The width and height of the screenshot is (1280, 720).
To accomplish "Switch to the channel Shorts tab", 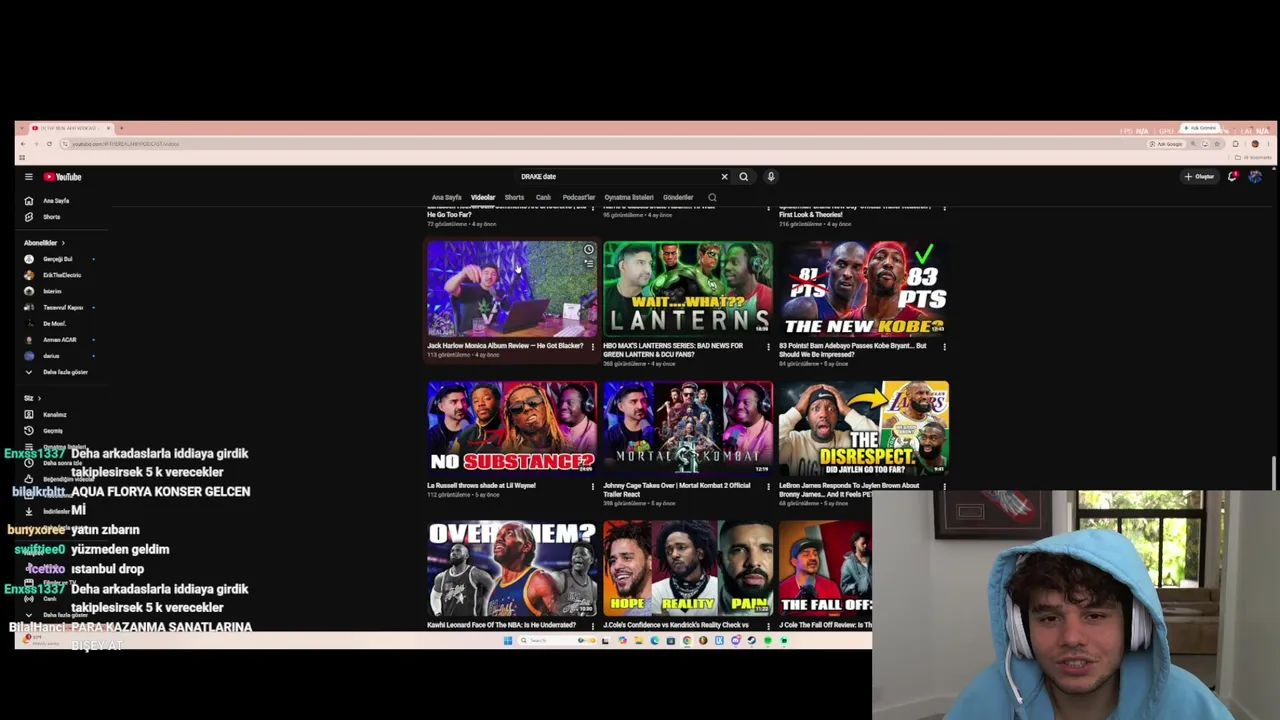I will click(514, 198).
